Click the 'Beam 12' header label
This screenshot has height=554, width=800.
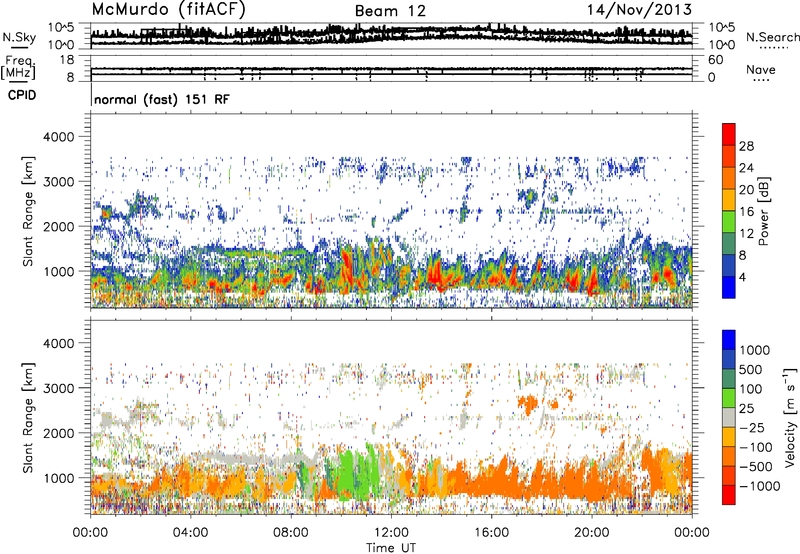390,11
